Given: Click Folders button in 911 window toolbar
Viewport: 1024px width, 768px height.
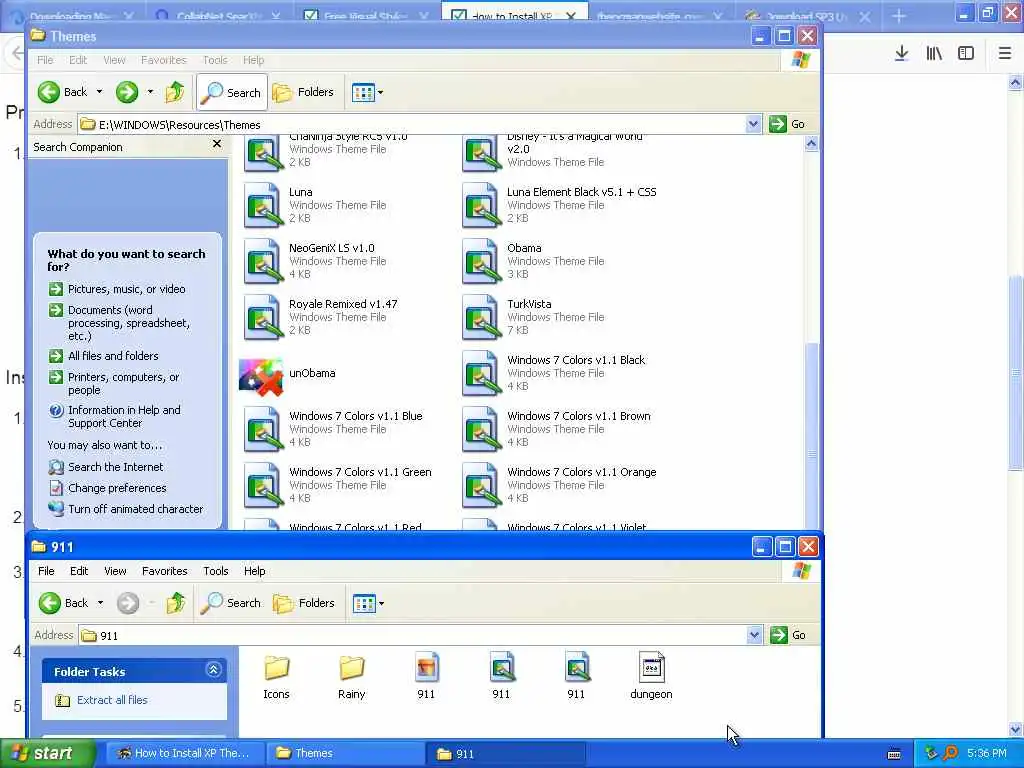Looking at the screenshot, I should tap(304, 603).
